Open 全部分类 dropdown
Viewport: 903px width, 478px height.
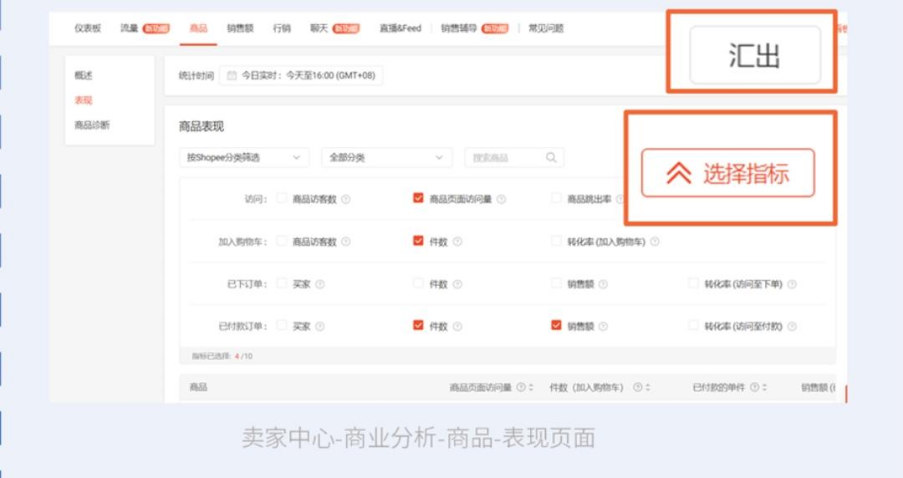[x=386, y=157]
